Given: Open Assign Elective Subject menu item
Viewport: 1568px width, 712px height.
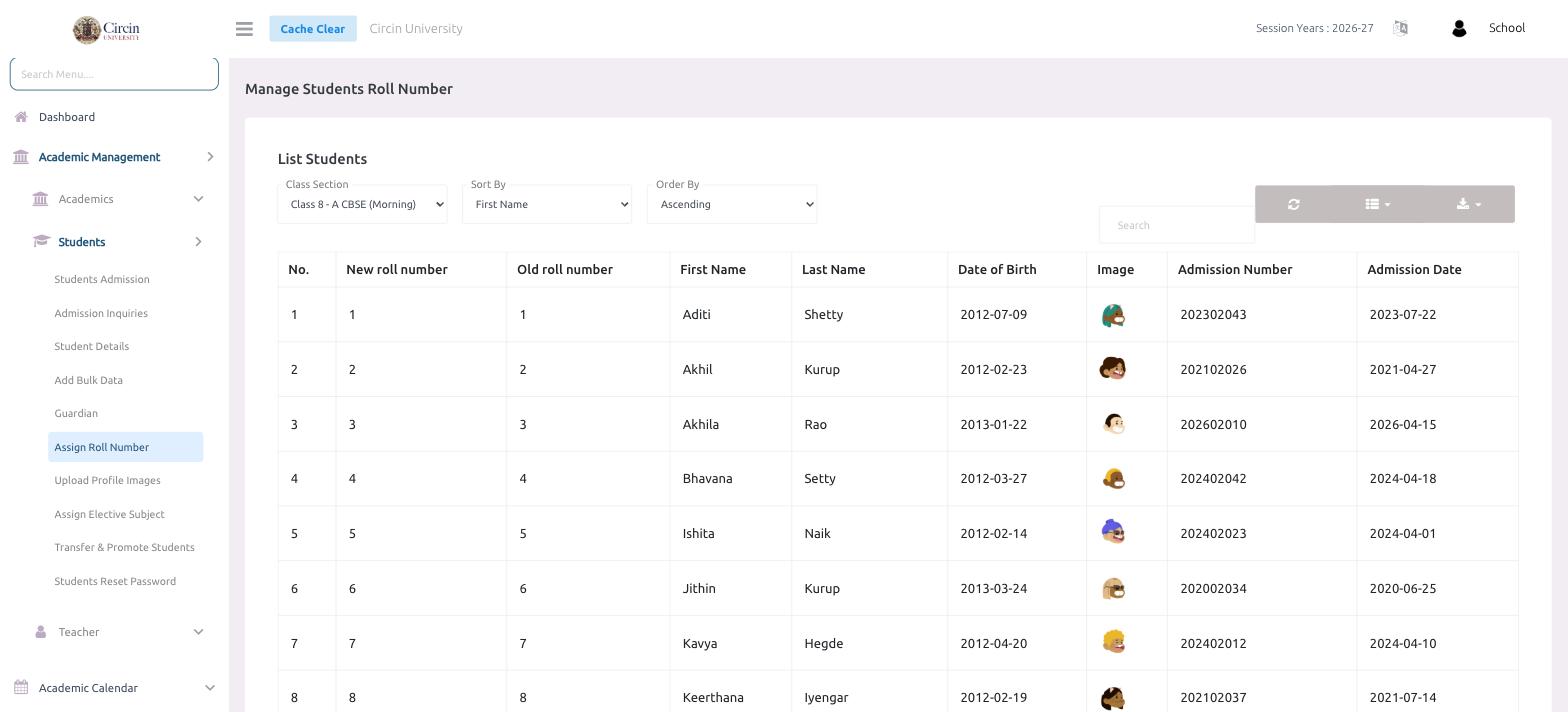Looking at the screenshot, I should [110, 514].
